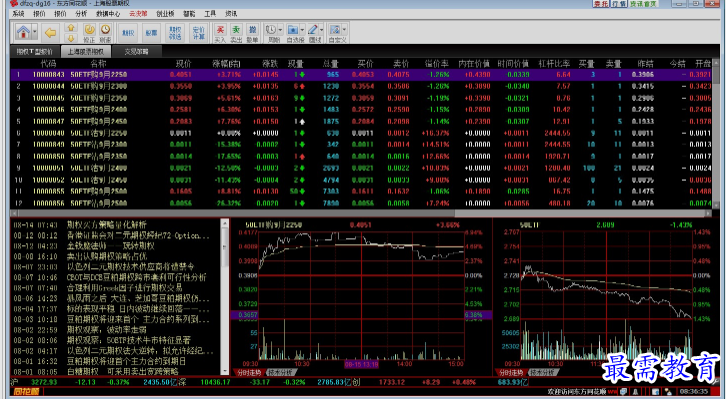Expand the 画线 dropdown arrow

pos(322,30)
